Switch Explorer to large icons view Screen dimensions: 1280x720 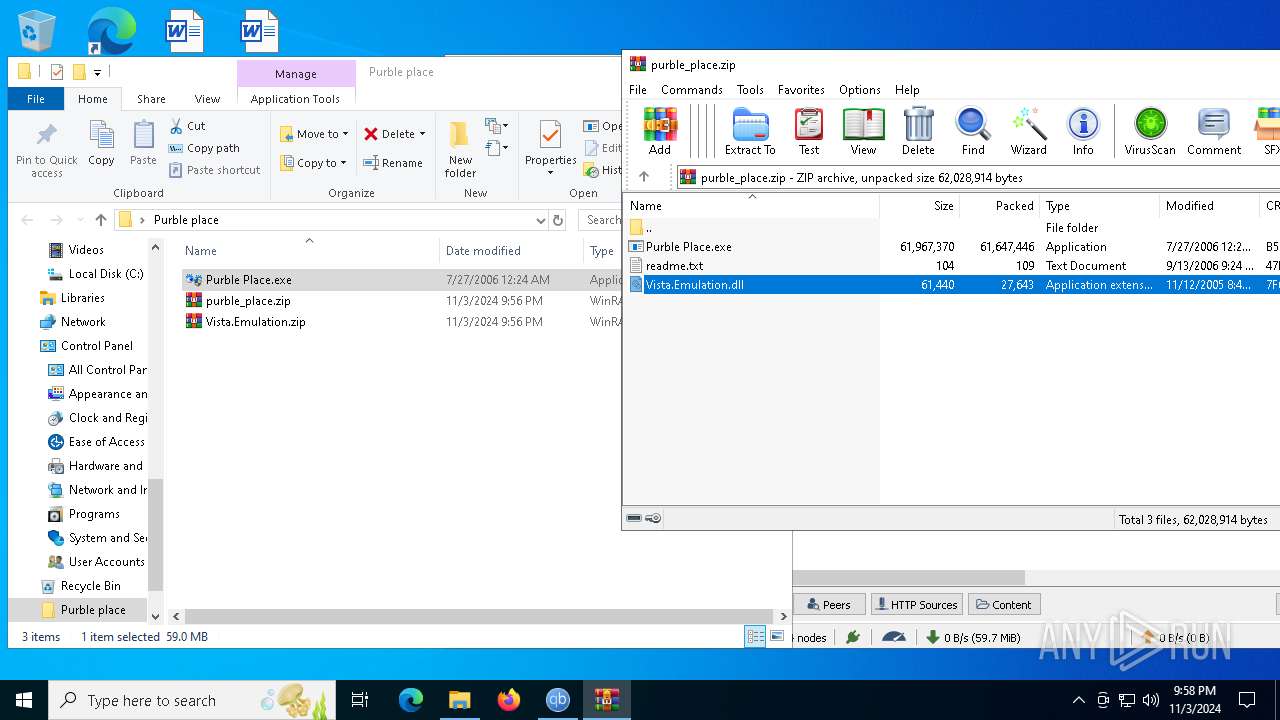(x=777, y=636)
